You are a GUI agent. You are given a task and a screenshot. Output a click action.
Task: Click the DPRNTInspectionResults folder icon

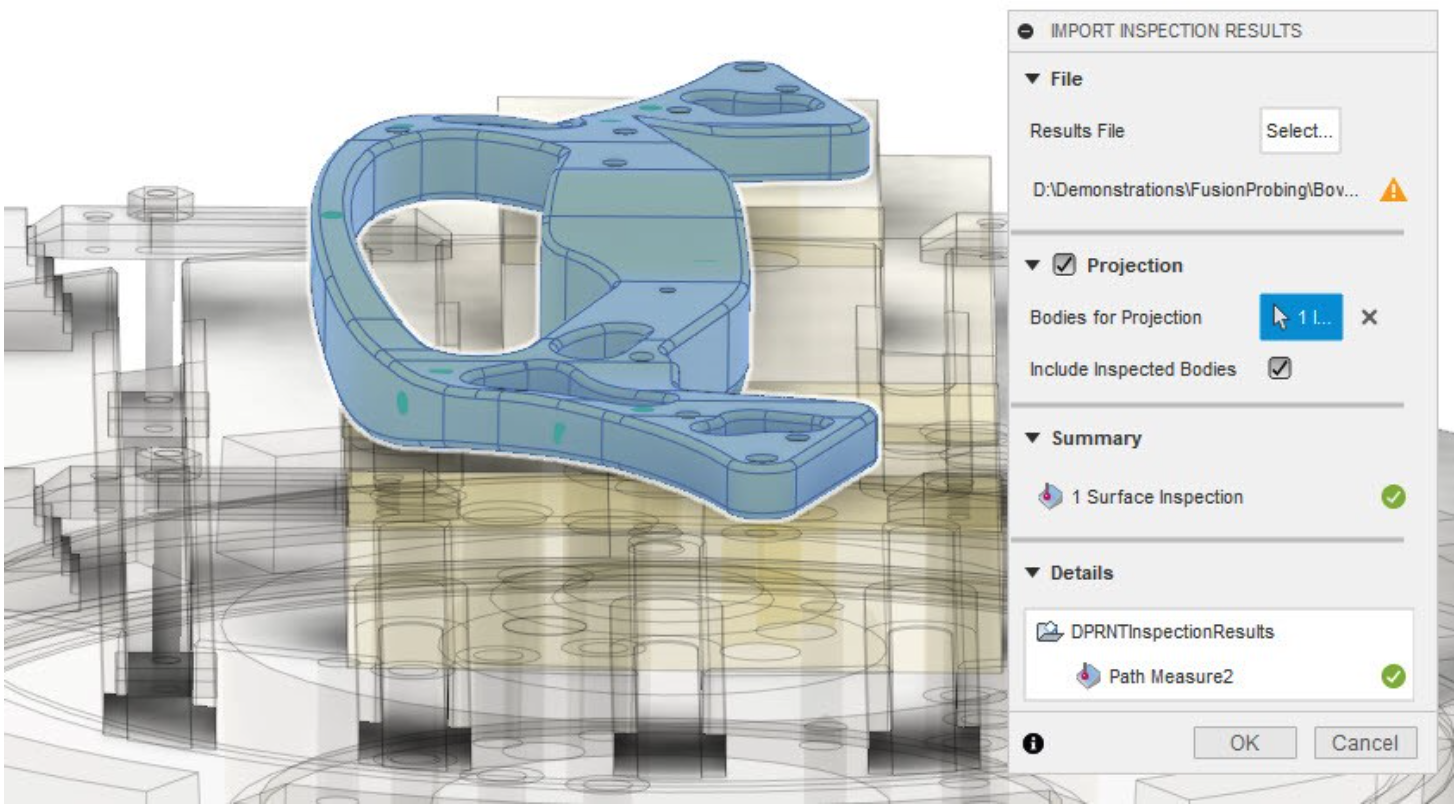tap(1051, 632)
